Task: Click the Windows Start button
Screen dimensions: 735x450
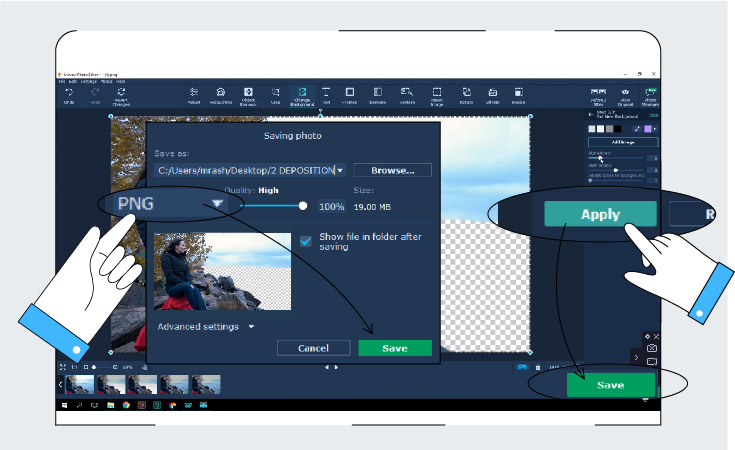Action: click(64, 405)
